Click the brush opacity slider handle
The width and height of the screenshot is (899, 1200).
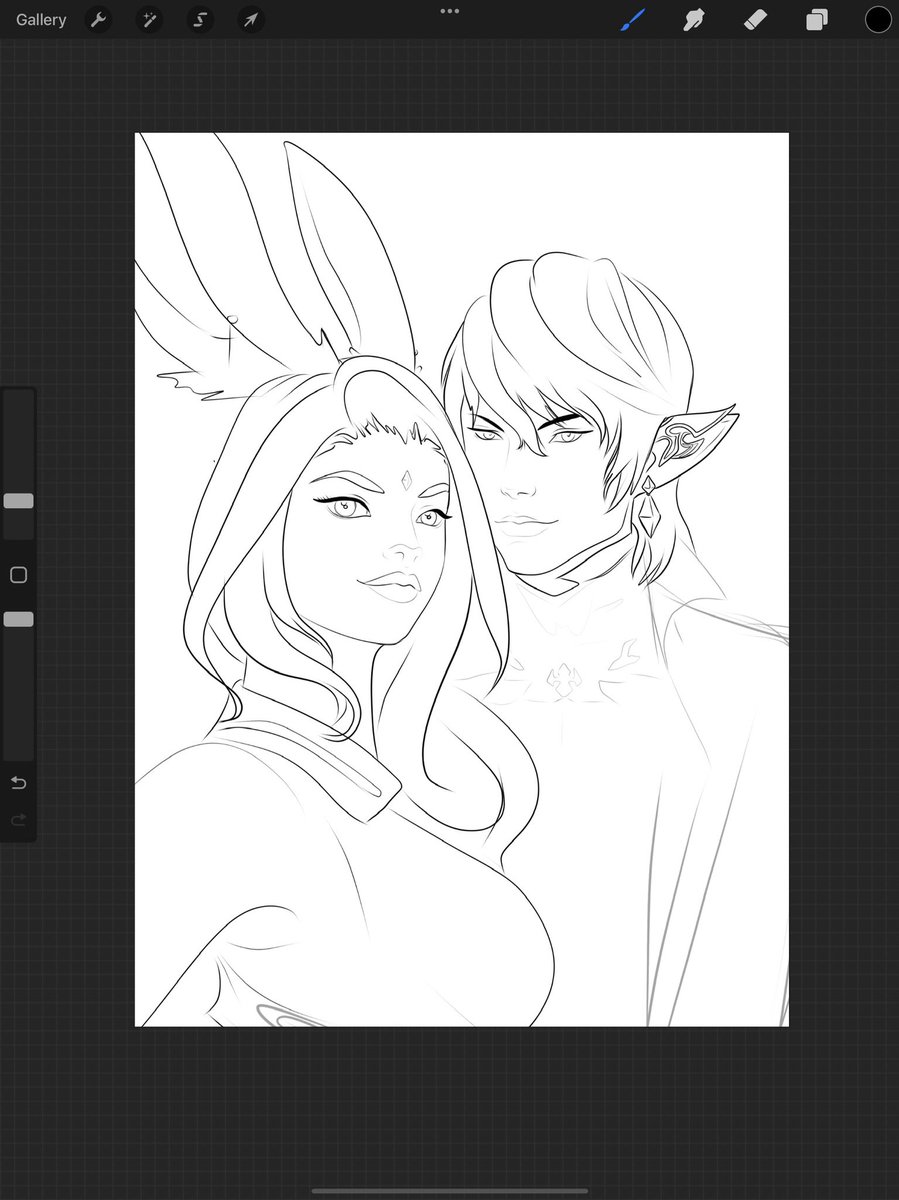(18, 619)
